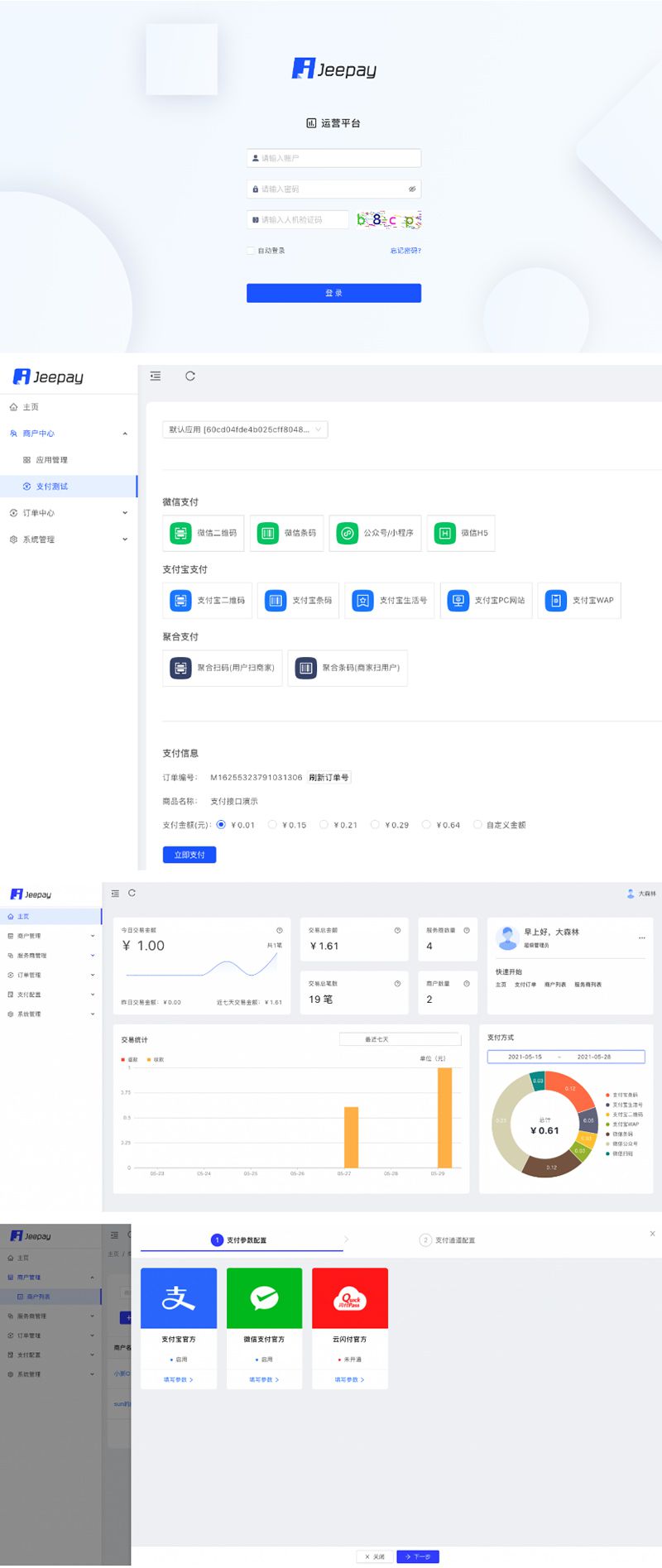Click the UnionPay QuickPass channel logo
Viewport: 662px width, 1568px height.
click(349, 1297)
